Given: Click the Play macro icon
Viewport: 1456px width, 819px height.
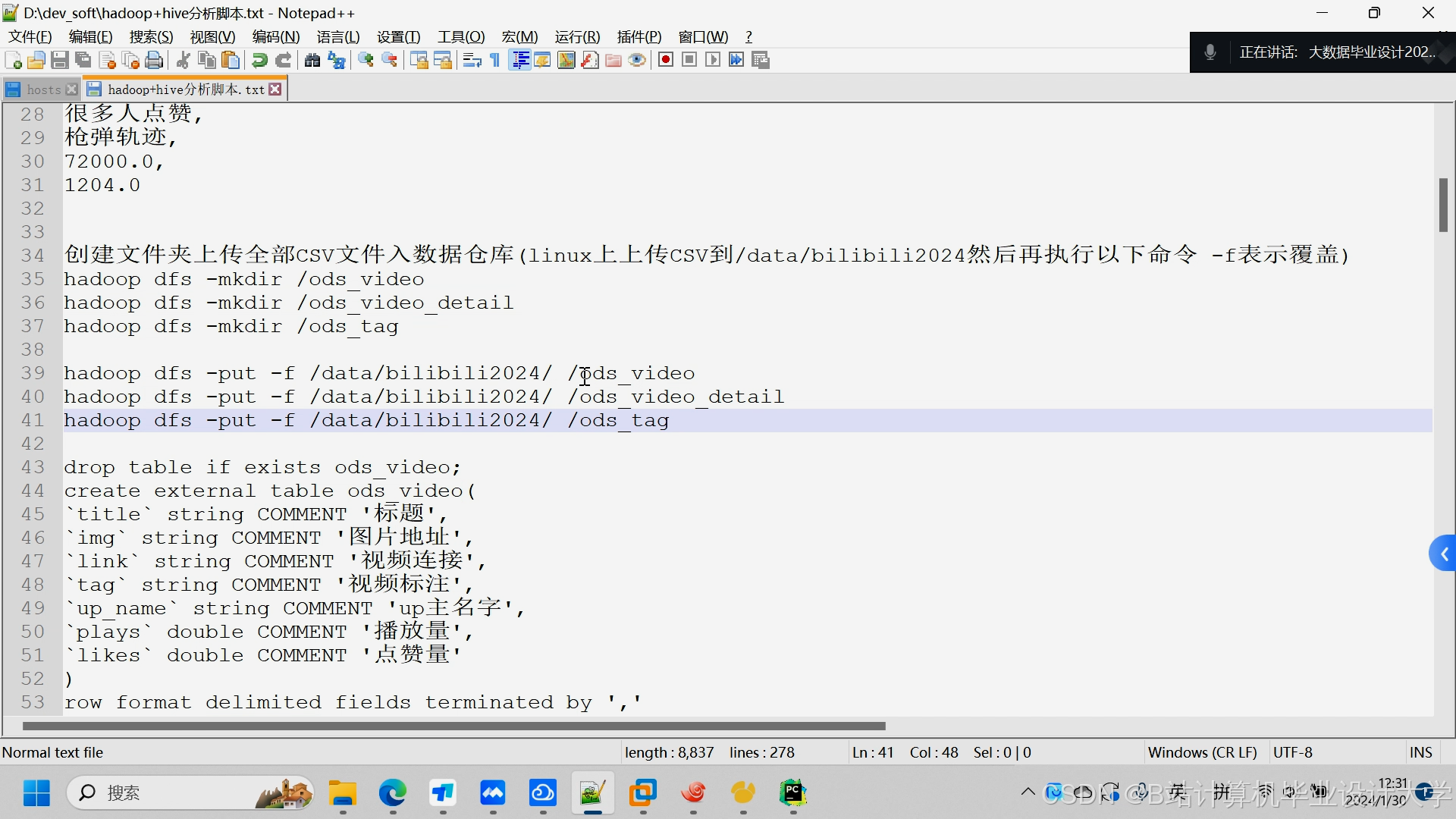Looking at the screenshot, I should (713, 61).
